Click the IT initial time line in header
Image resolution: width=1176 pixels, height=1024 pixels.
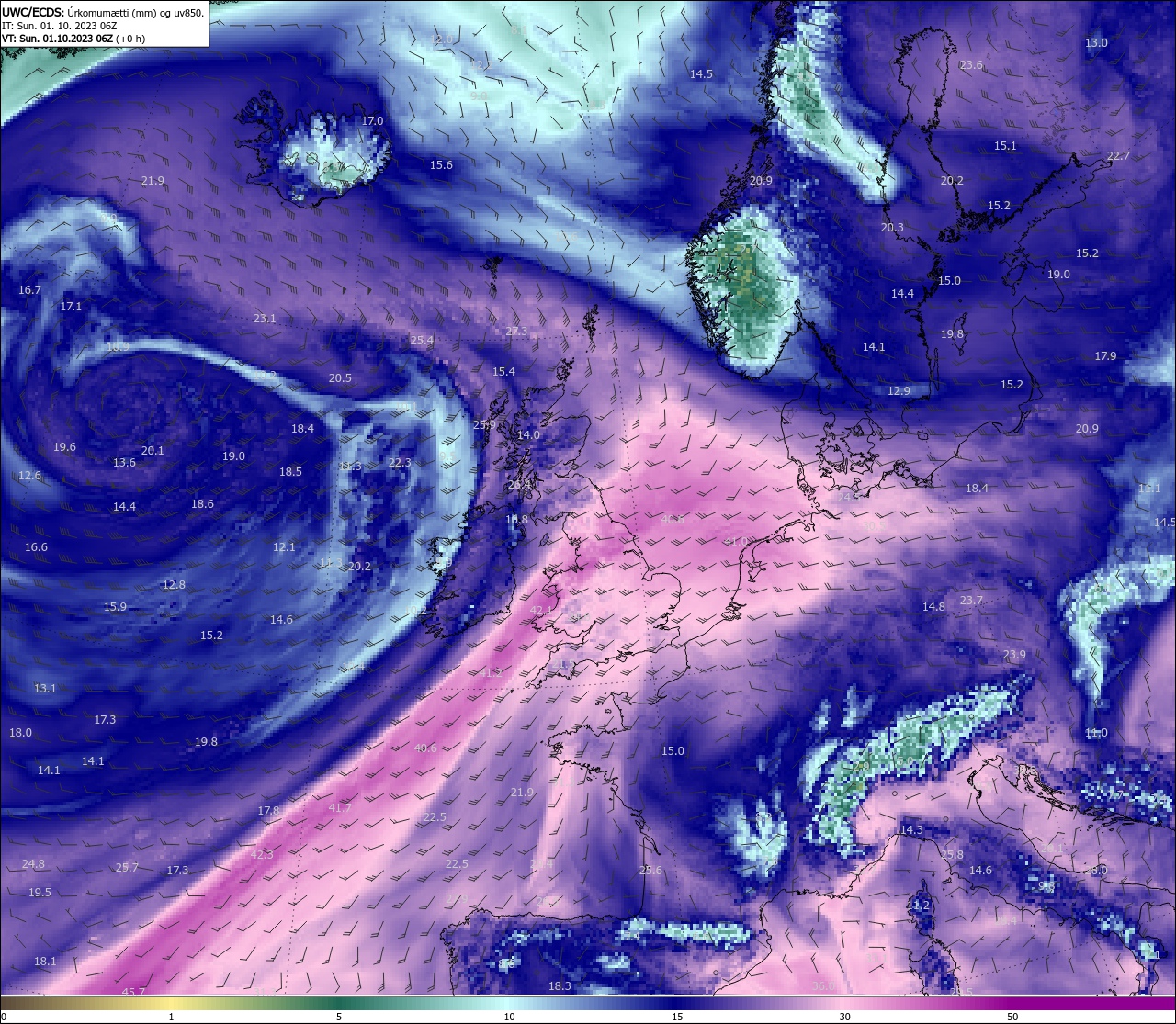59,26
